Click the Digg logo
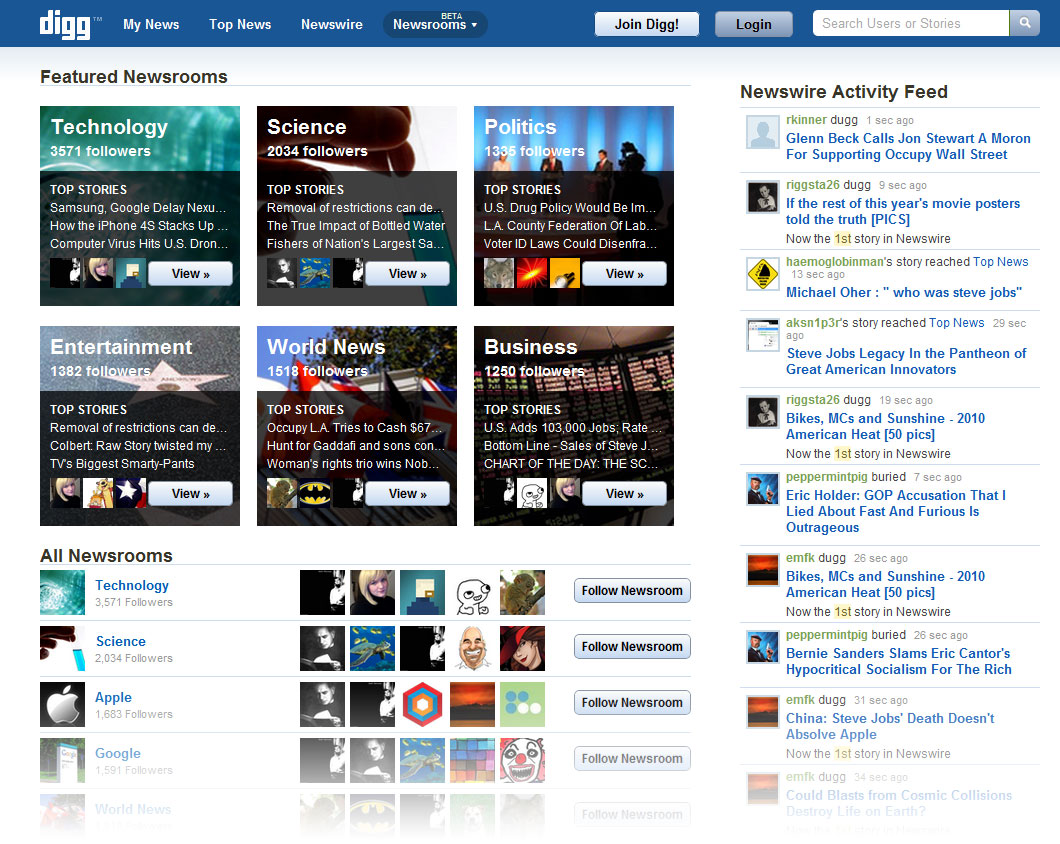The height and width of the screenshot is (844, 1060). coord(62,22)
